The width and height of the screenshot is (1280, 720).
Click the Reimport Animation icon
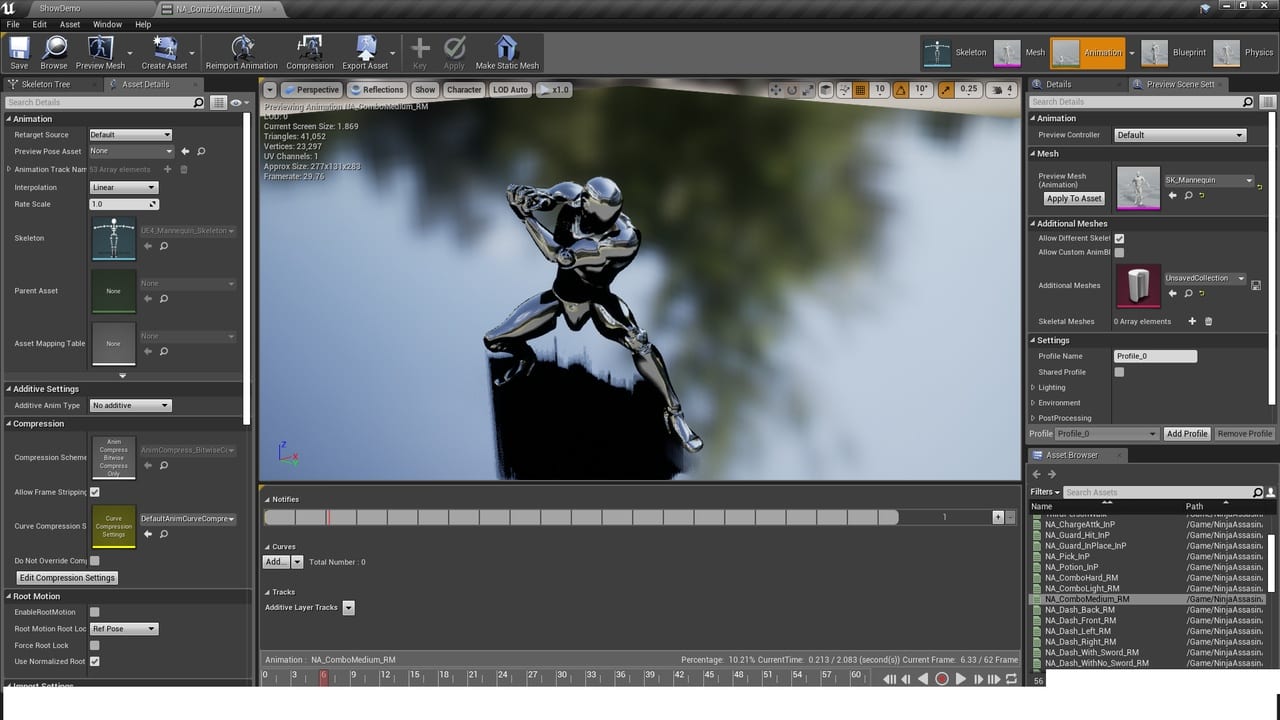(241, 52)
